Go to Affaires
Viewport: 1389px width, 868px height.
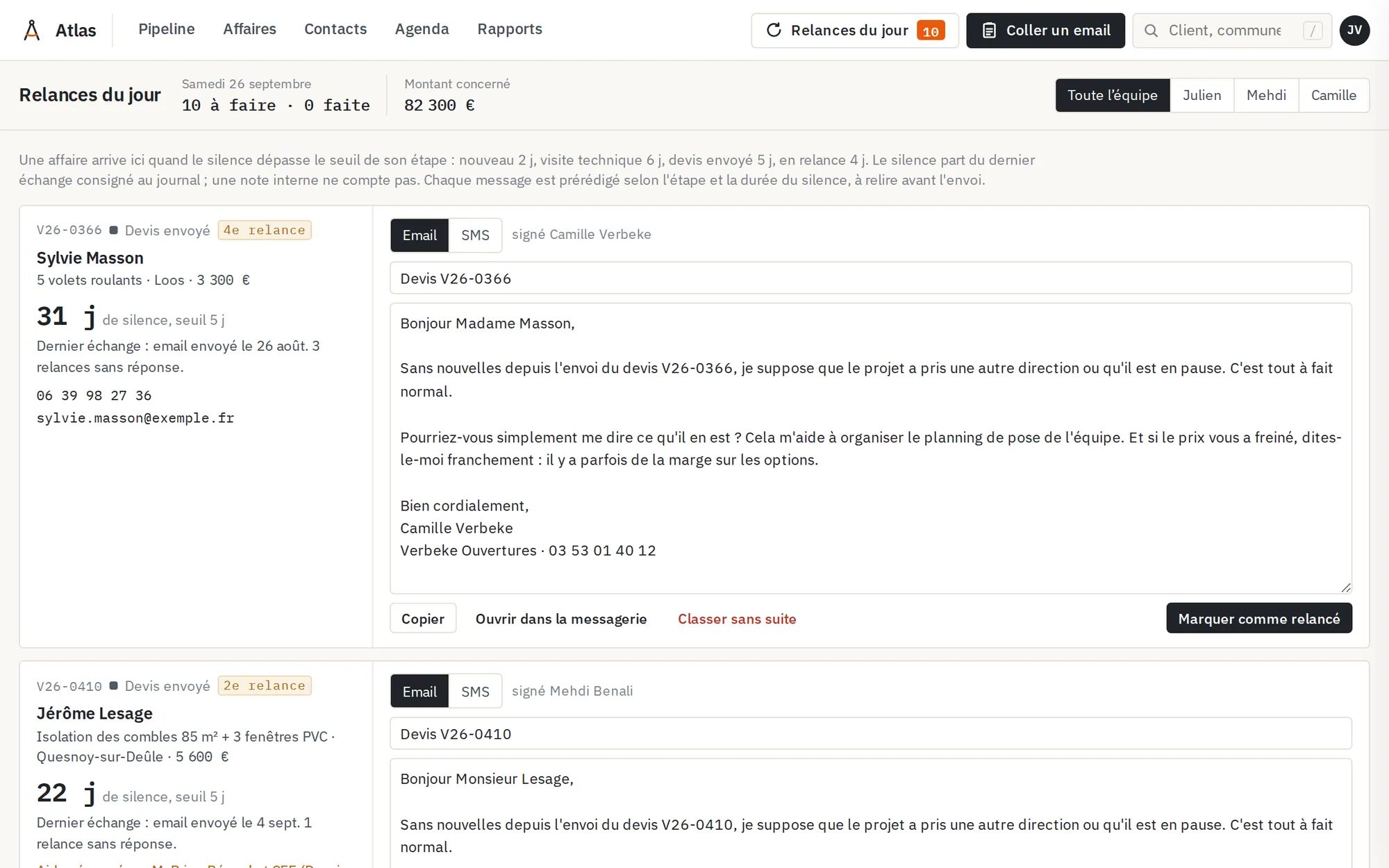249,29
